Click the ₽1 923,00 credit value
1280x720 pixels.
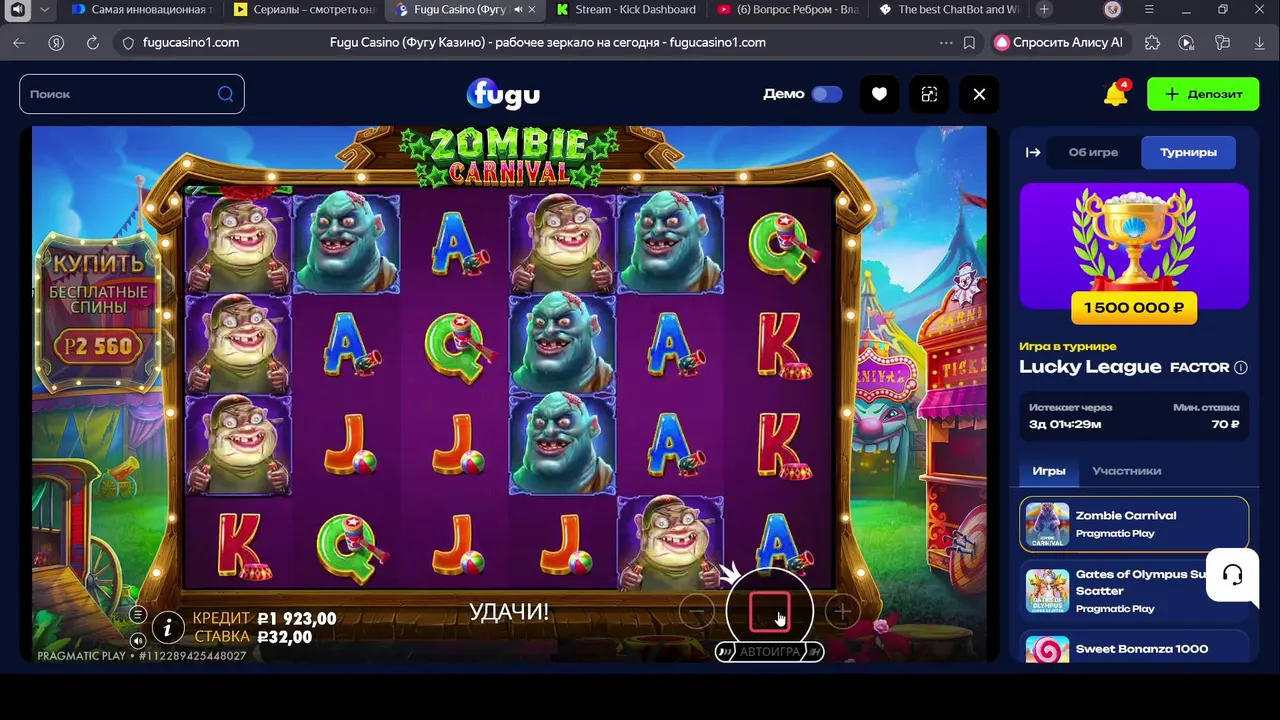297,619
